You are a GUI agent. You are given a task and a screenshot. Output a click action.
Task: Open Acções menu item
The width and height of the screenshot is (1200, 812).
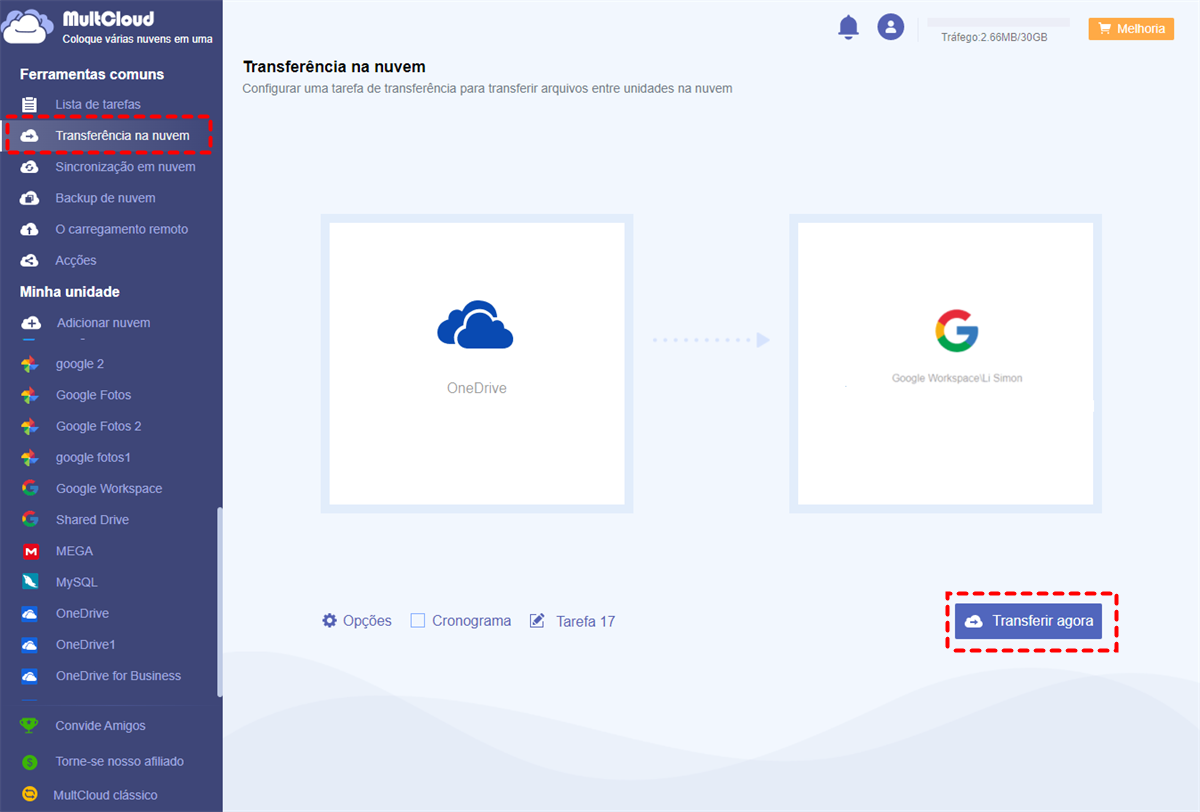point(76,260)
